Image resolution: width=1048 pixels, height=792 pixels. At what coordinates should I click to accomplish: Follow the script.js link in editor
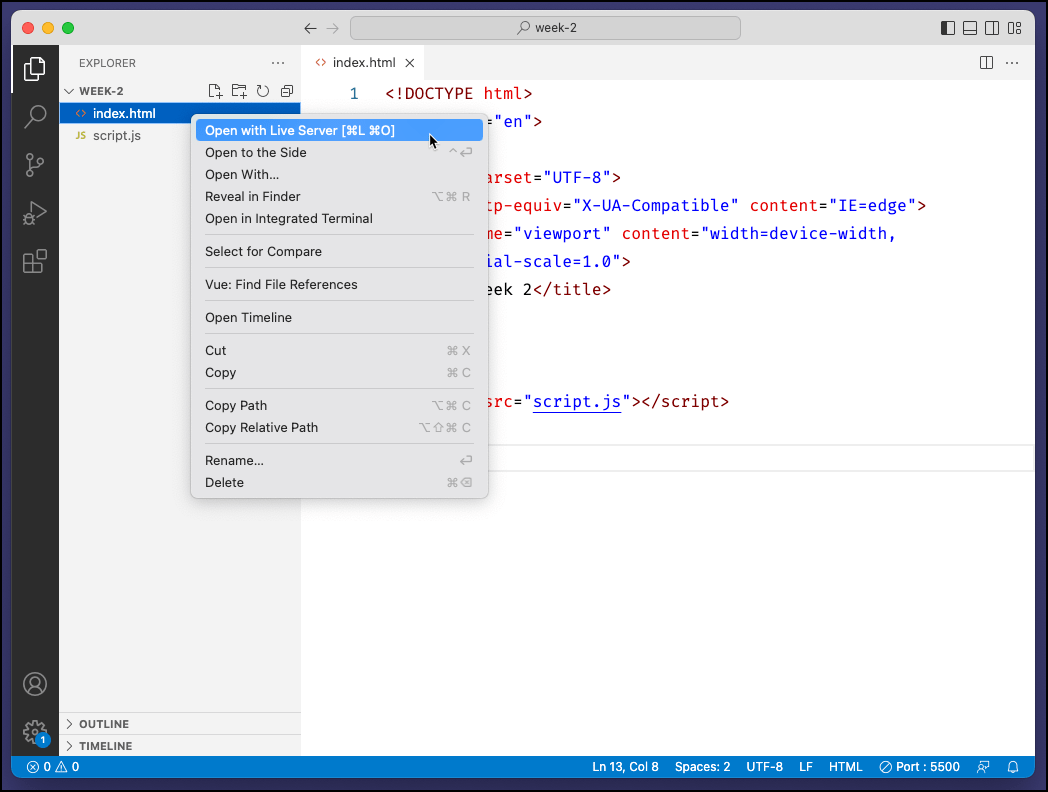tap(577, 402)
